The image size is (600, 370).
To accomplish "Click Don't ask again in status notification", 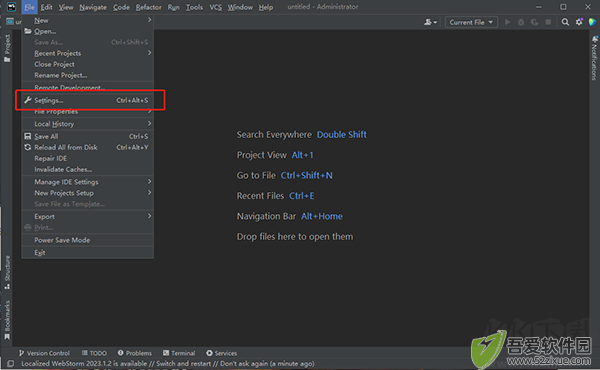I will (243, 363).
